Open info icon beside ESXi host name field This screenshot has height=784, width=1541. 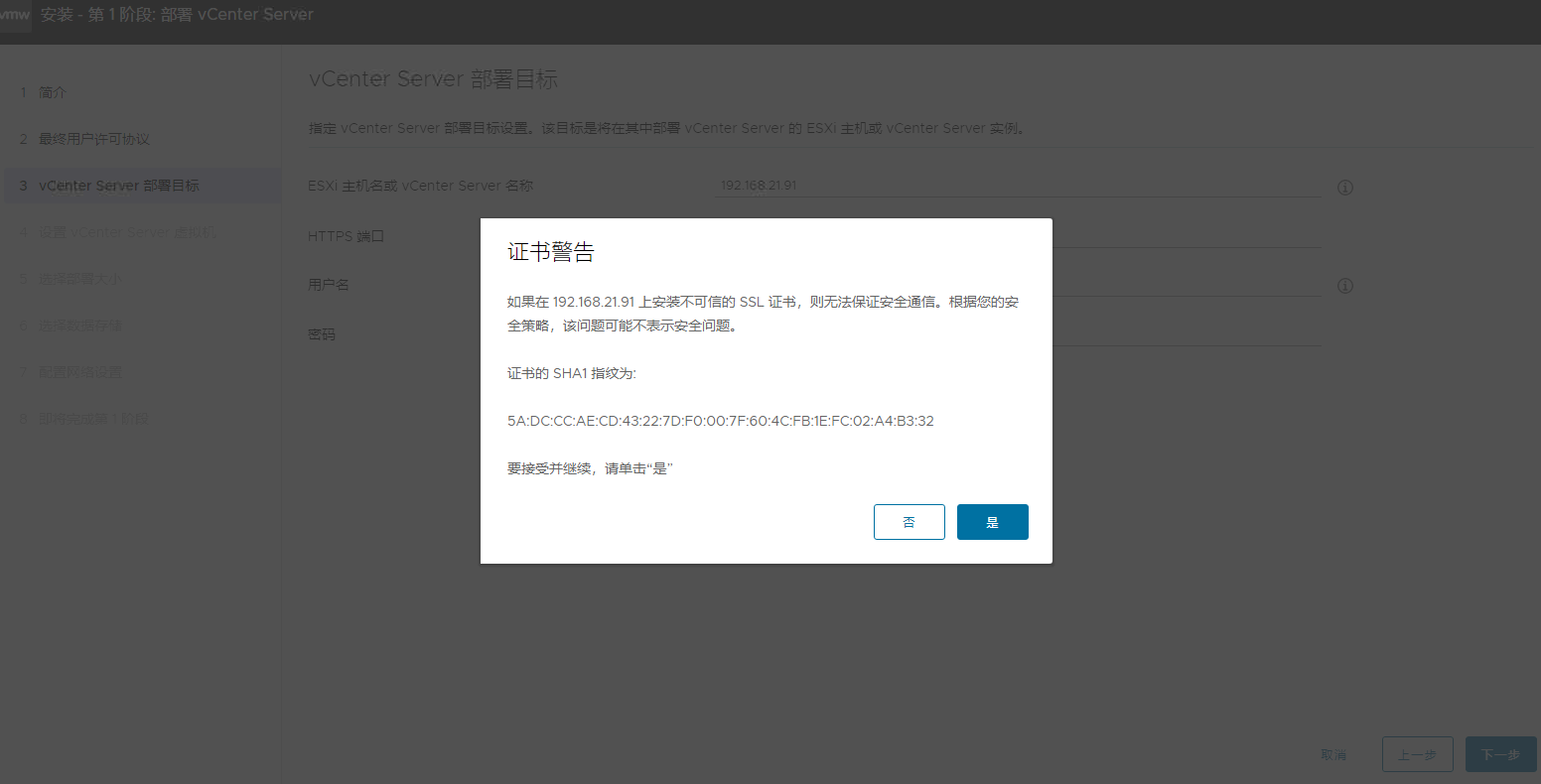click(x=1345, y=188)
